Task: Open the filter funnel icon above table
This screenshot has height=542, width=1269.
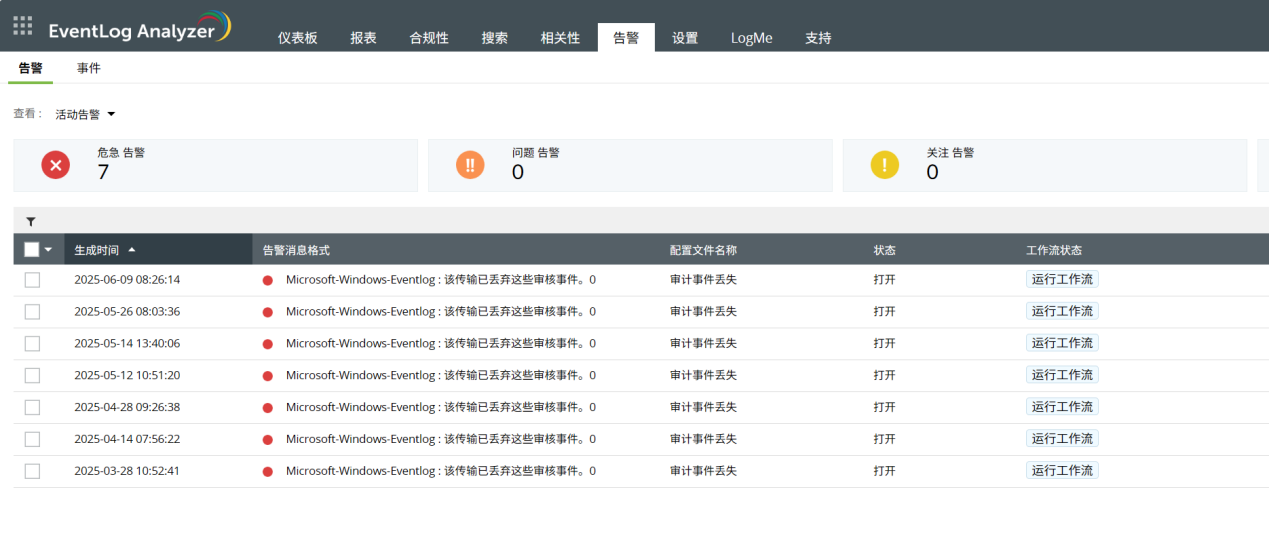Action: tap(31, 221)
